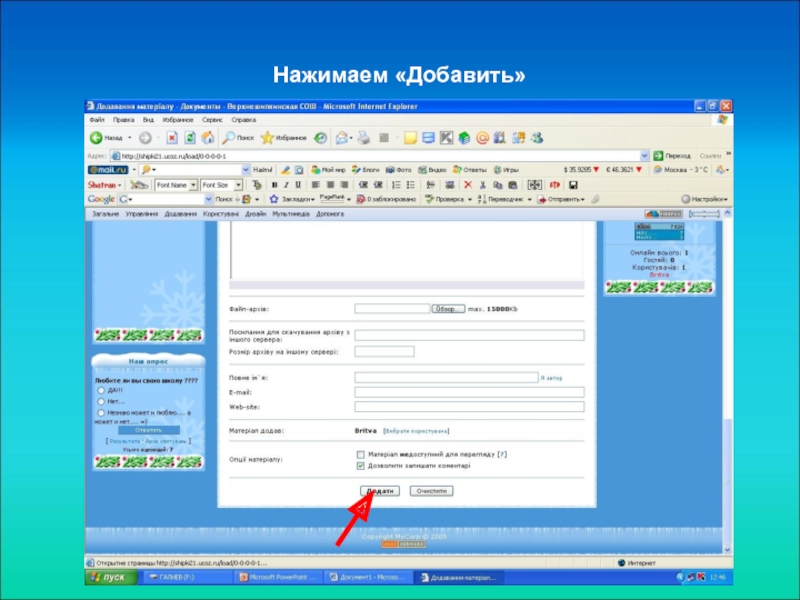The height and width of the screenshot is (600, 800).
Task: Open the Поиск search pane
Action: [x=238, y=138]
